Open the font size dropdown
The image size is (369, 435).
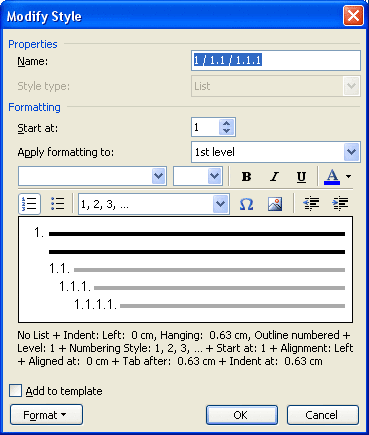[214, 176]
